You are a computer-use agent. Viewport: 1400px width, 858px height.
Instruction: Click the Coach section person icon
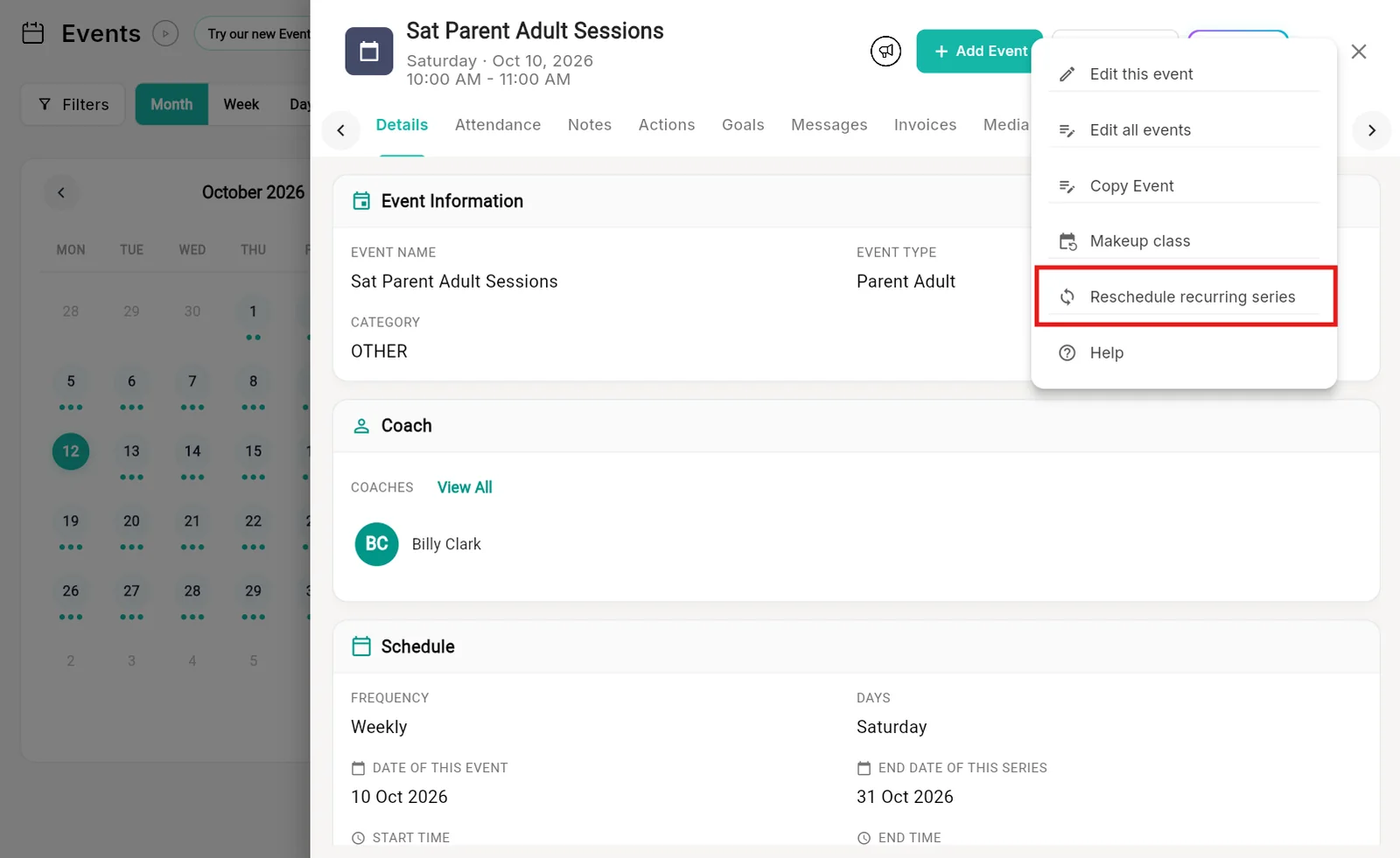tap(361, 426)
